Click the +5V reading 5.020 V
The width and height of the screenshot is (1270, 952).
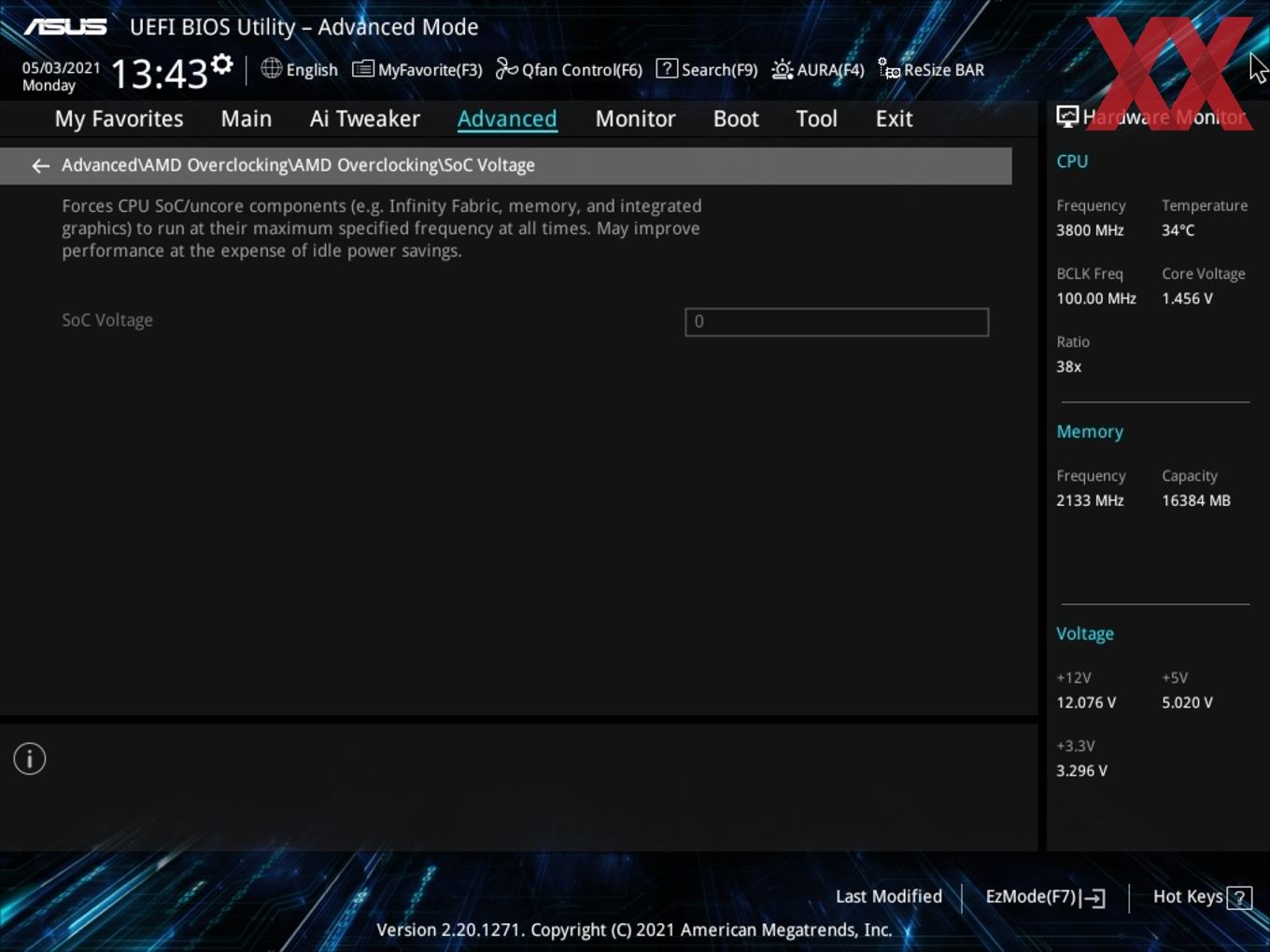pos(1187,703)
